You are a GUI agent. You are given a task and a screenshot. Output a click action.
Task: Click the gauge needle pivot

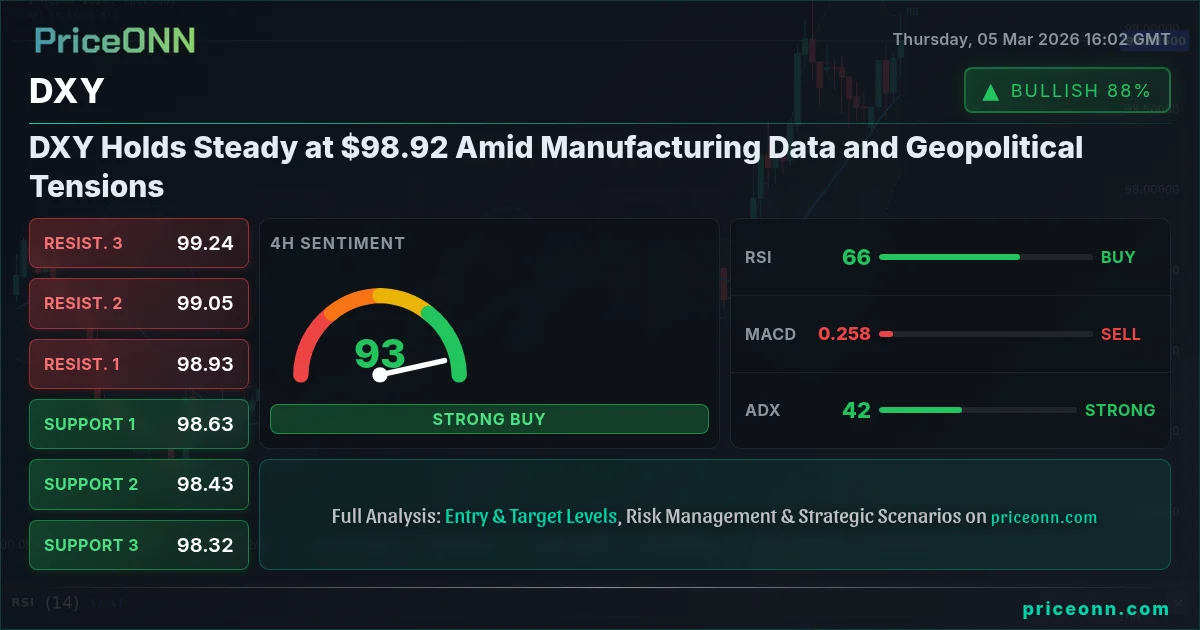click(x=380, y=375)
